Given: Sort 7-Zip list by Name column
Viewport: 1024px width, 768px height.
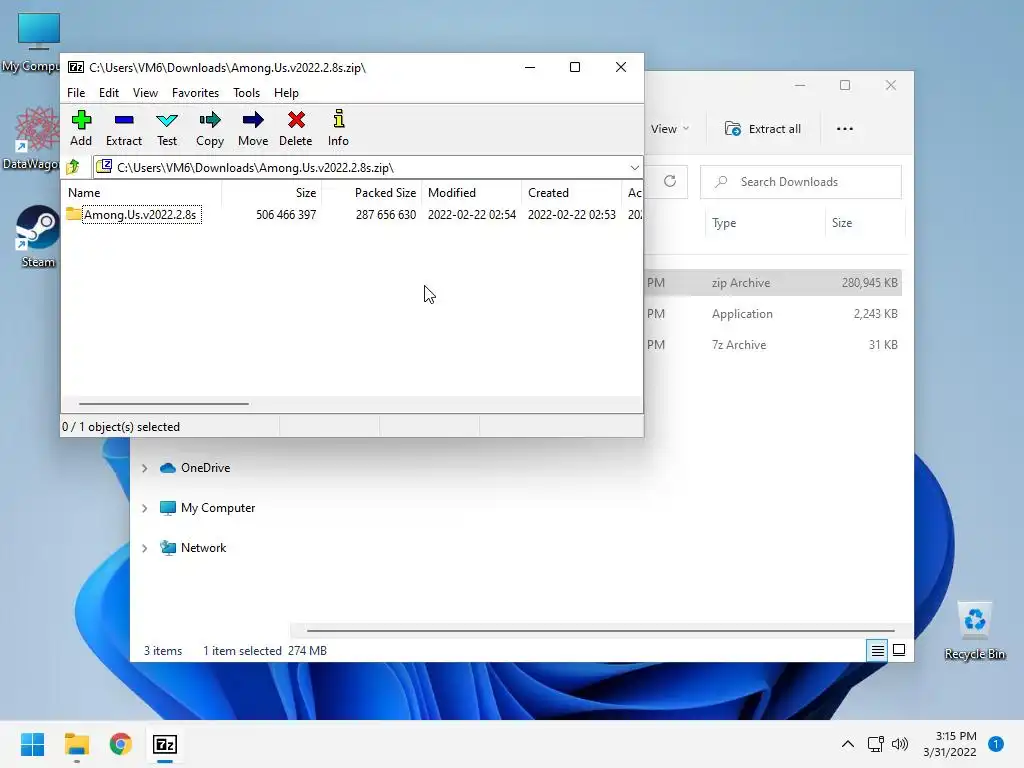Looking at the screenshot, I should point(142,193).
